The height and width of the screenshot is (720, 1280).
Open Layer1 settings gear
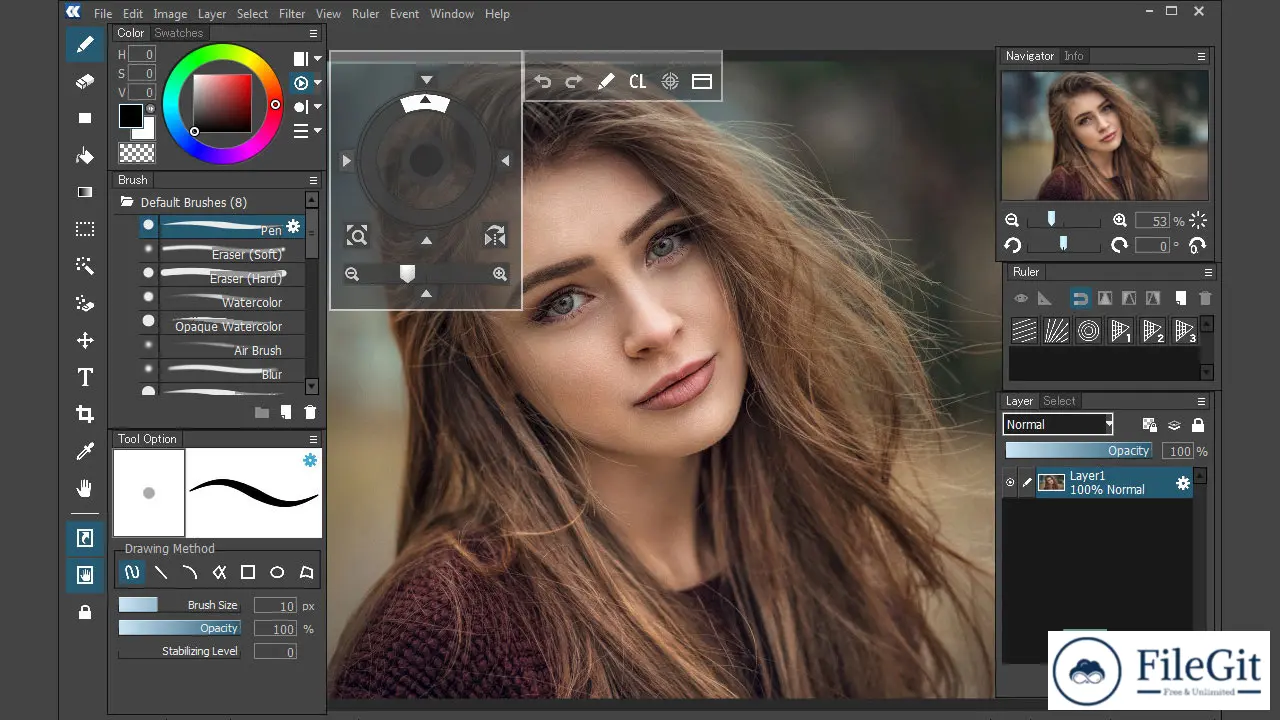click(x=1183, y=483)
